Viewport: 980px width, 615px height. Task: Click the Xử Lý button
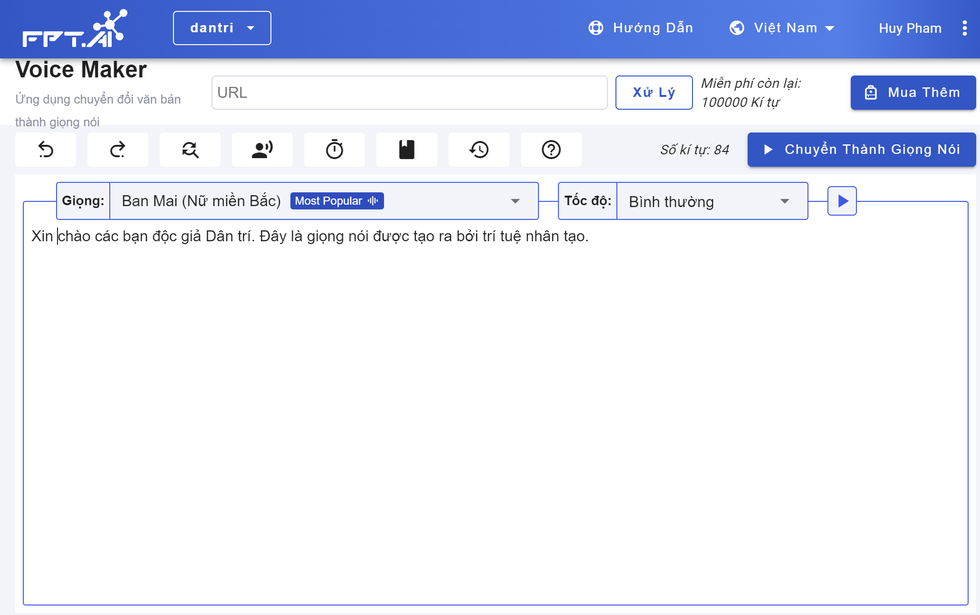coord(654,92)
